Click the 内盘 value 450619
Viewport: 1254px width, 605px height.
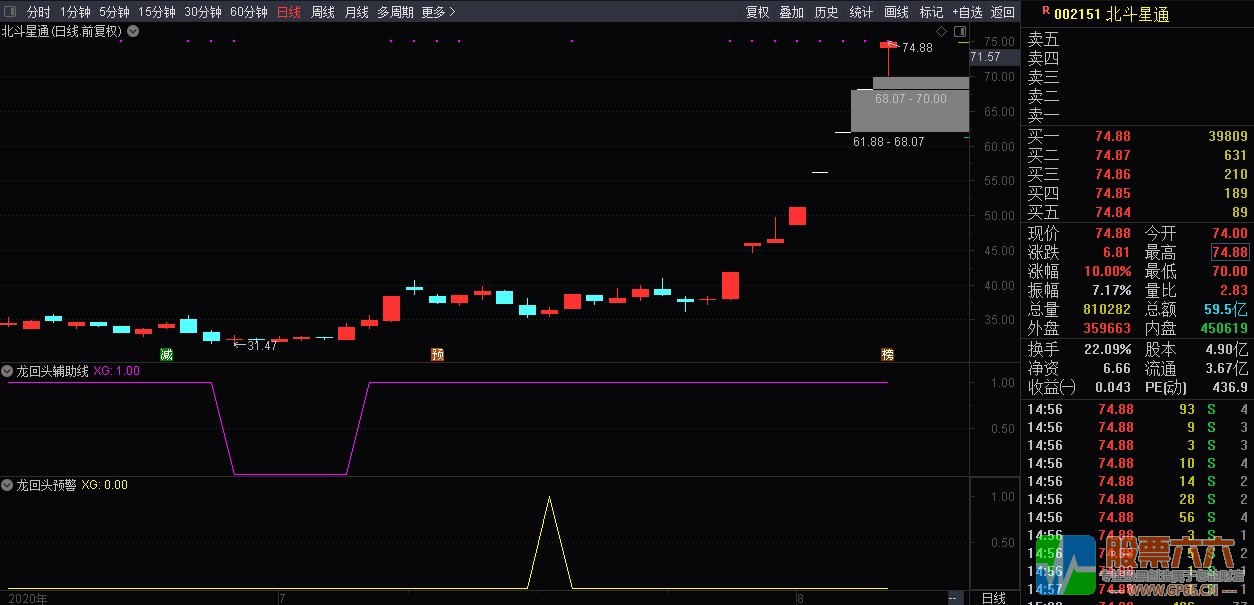click(x=1224, y=328)
